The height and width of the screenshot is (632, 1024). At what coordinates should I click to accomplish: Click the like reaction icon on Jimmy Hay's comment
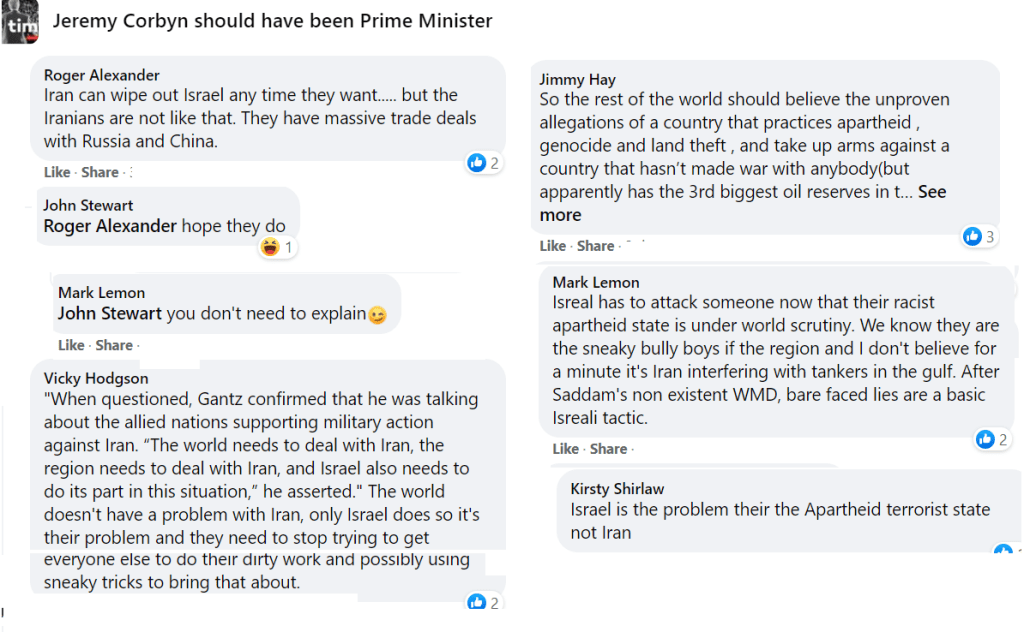click(971, 236)
